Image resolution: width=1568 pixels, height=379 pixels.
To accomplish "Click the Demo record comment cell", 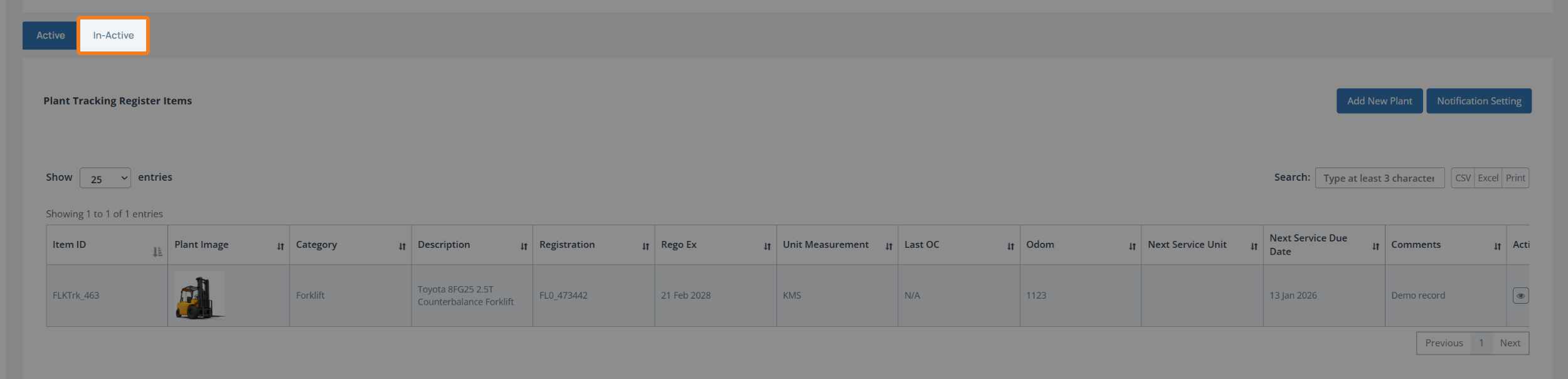I will 1445,296.
